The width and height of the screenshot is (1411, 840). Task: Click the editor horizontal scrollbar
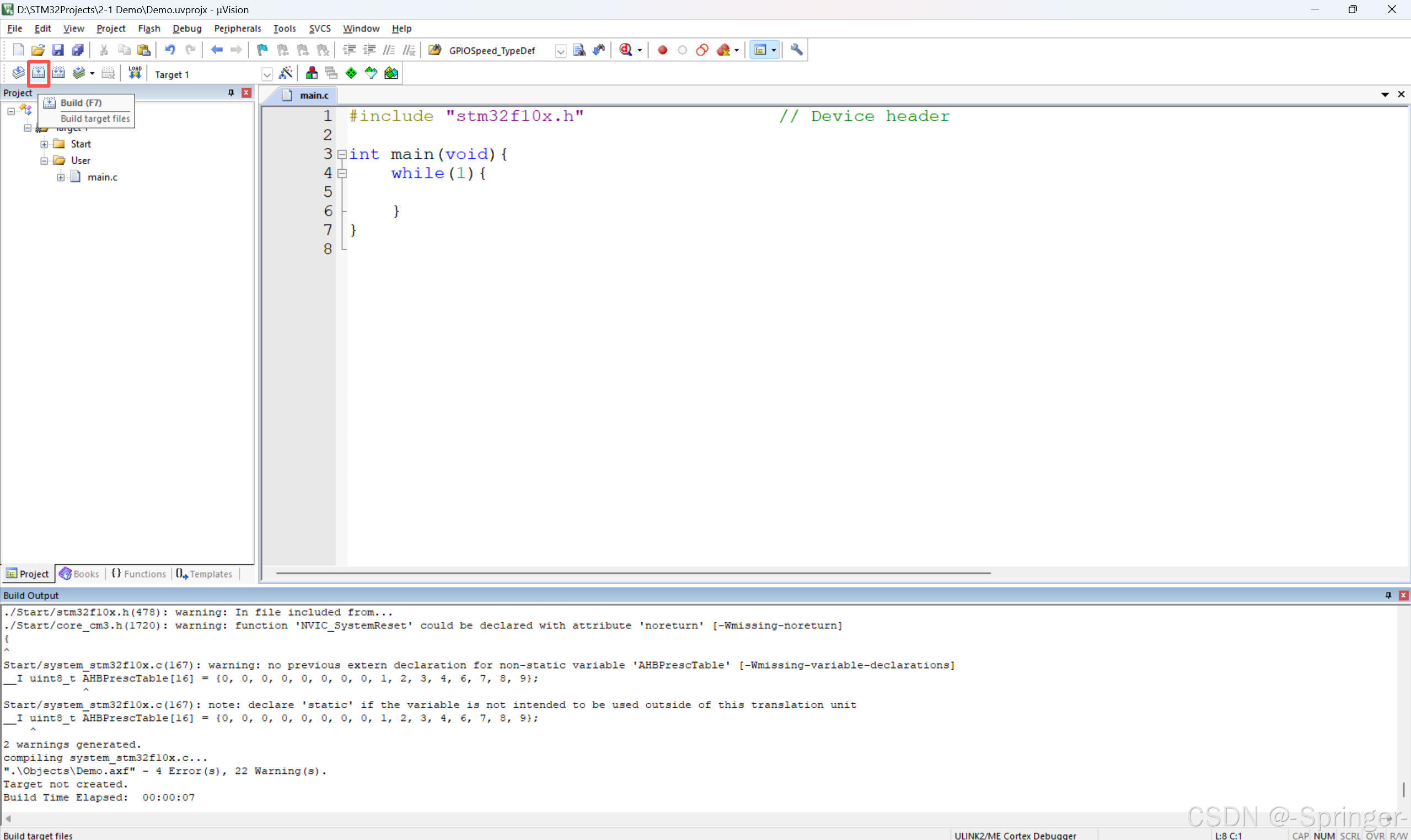[x=633, y=573]
